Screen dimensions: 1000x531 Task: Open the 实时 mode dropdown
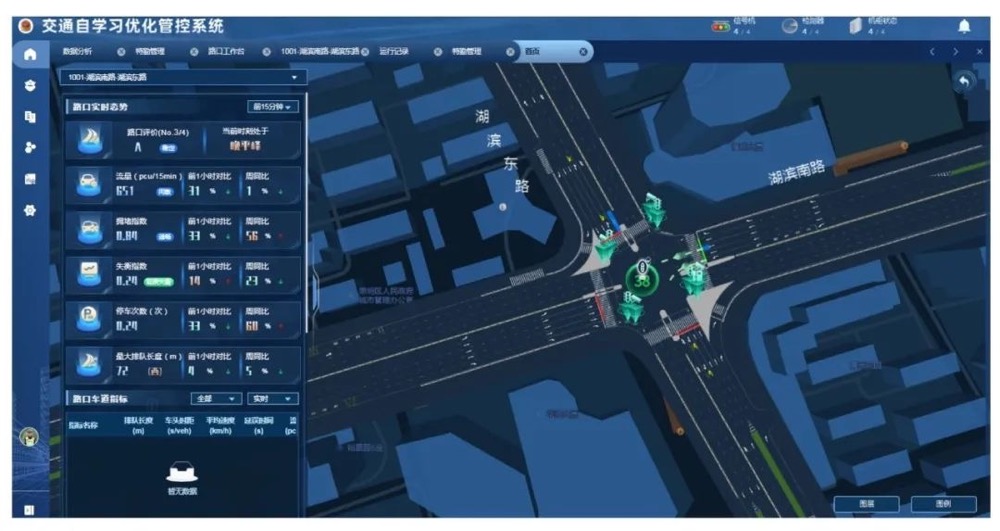[x=273, y=398]
